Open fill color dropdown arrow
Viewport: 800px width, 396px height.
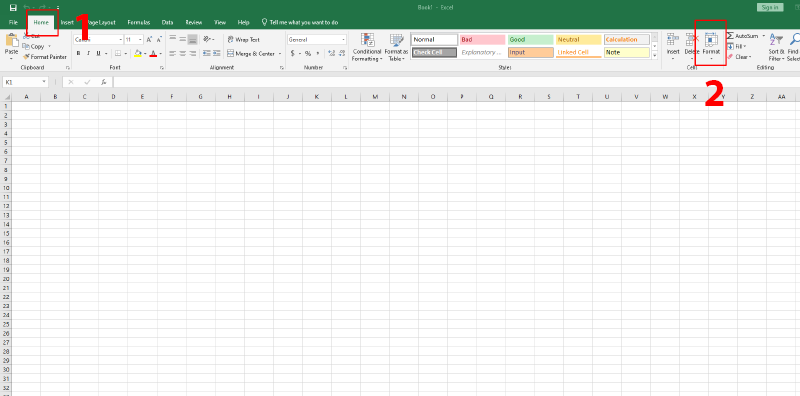click(145, 54)
